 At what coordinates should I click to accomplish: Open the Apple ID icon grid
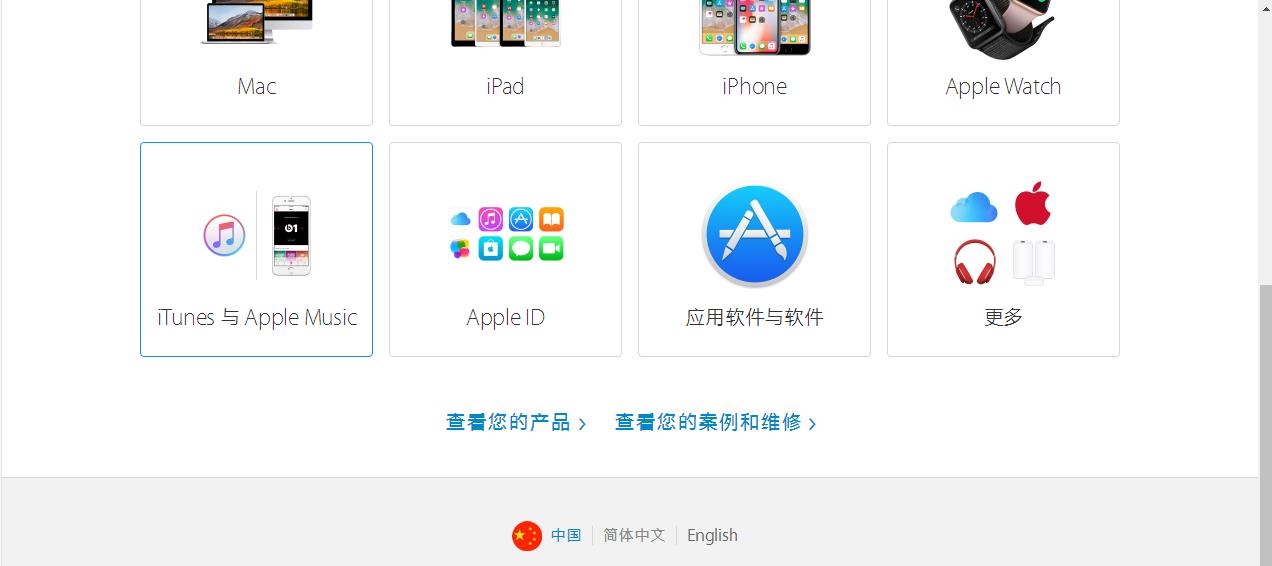pyautogui.click(x=506, y=234)
